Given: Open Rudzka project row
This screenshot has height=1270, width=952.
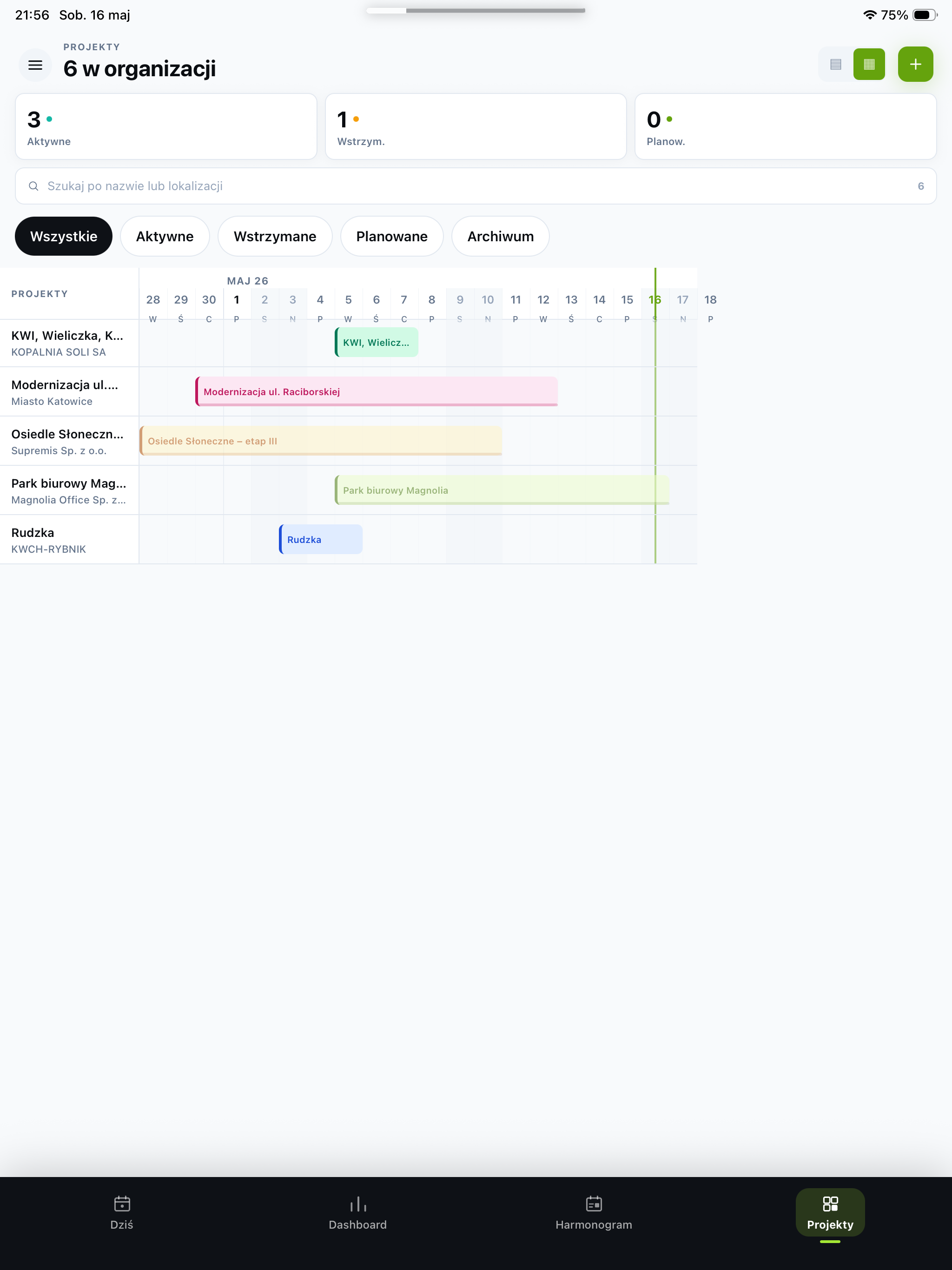Looking at the screenshot, I should 69,540.
